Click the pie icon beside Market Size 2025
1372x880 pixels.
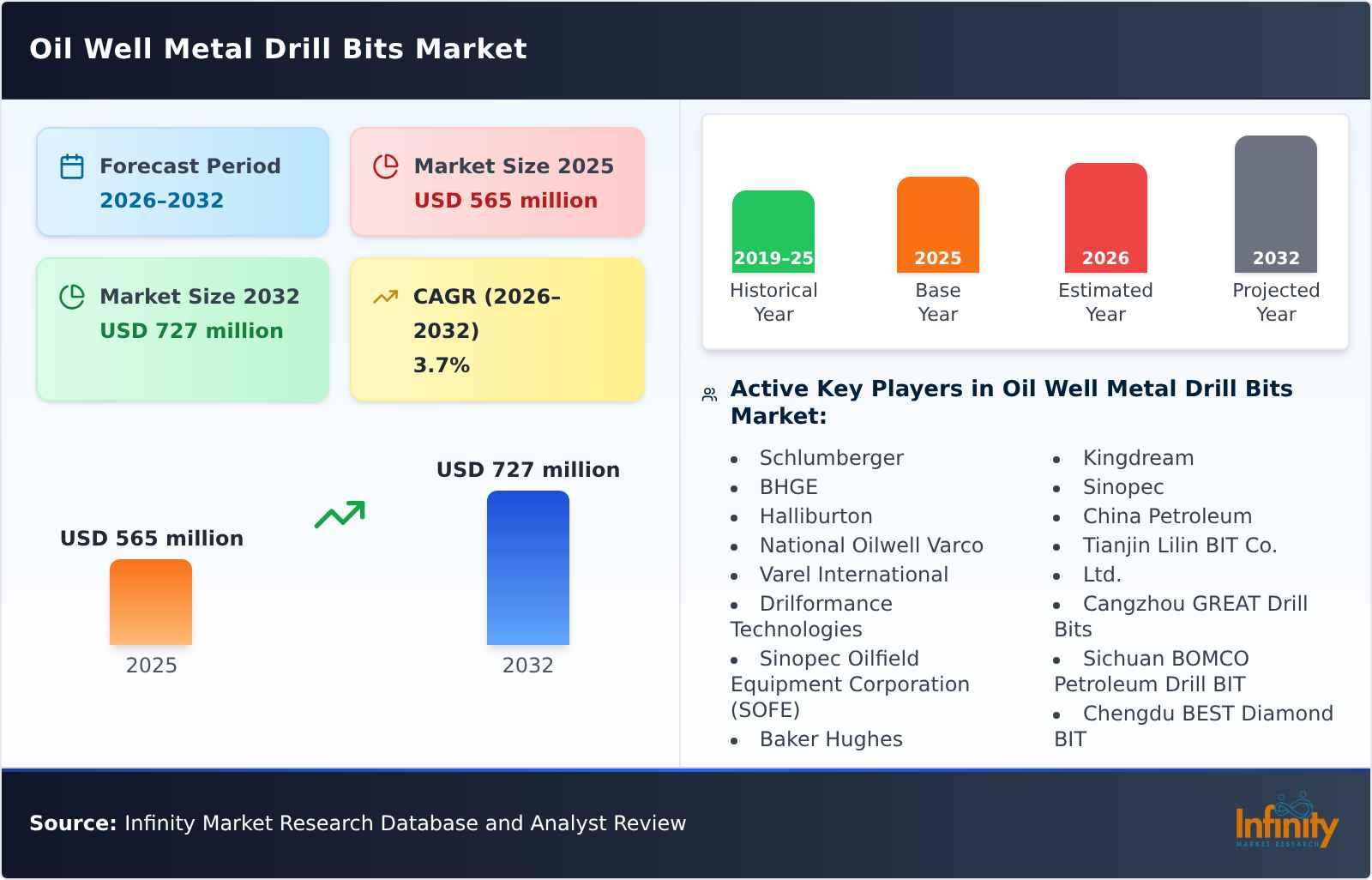tap(386, 166)
